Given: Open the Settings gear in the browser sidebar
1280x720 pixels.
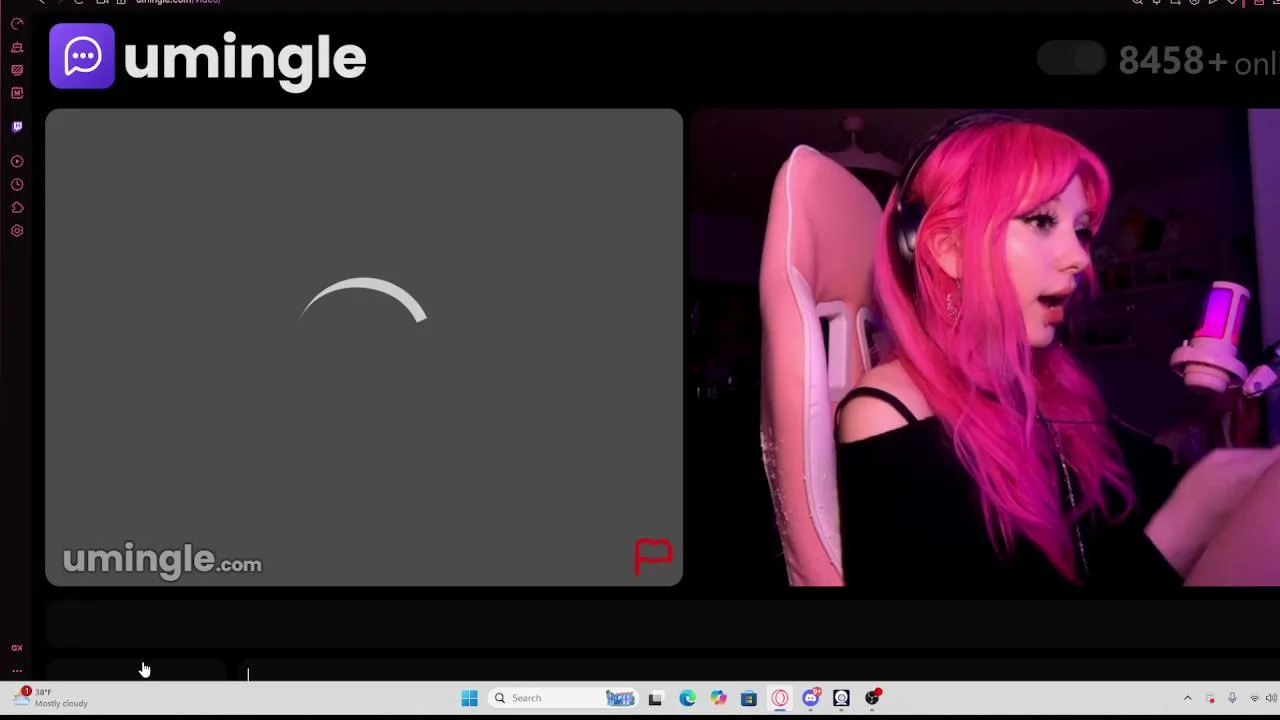Looking at the screenshot, I should 17,231.
